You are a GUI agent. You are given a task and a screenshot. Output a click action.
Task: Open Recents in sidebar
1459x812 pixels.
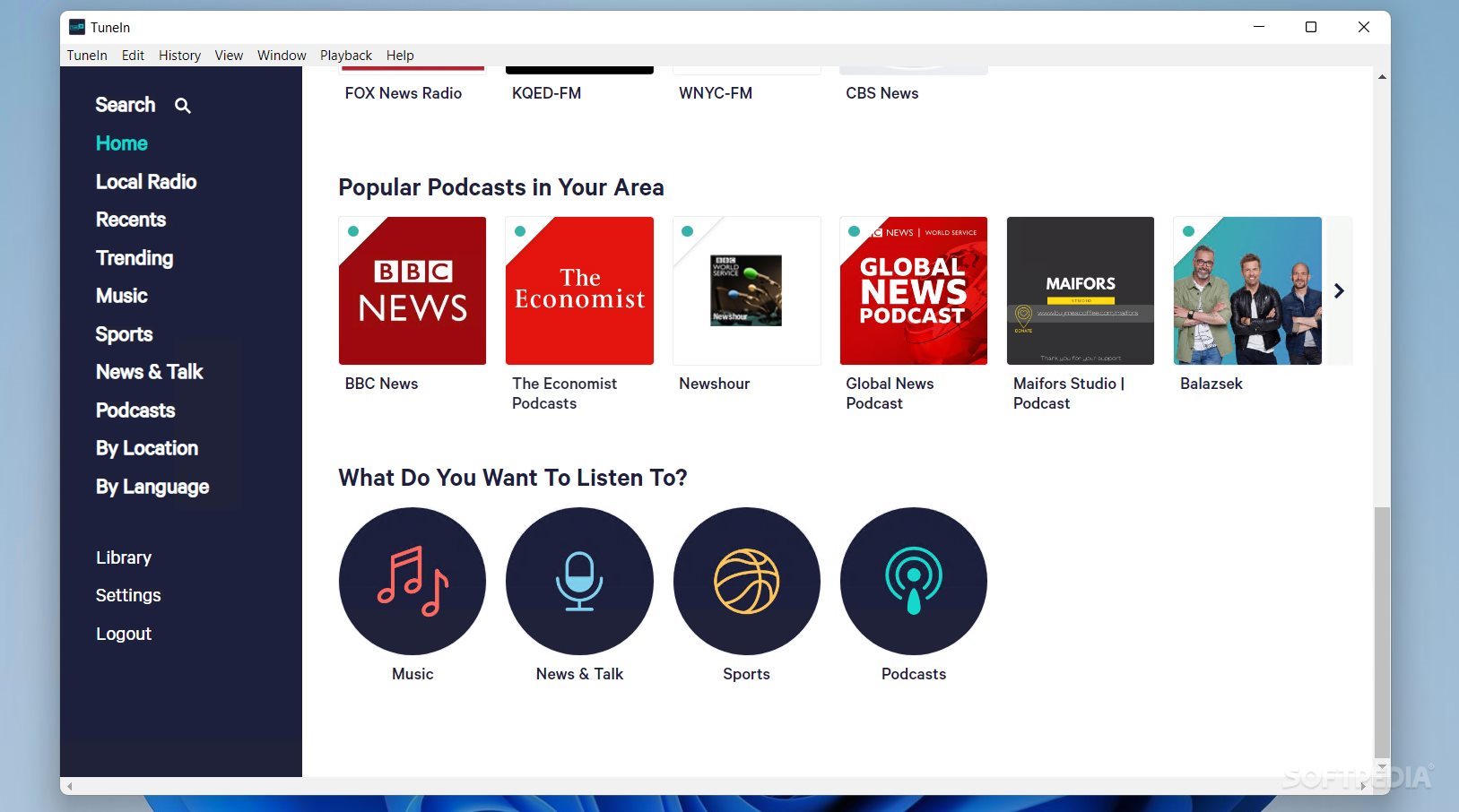click(131, 220)
